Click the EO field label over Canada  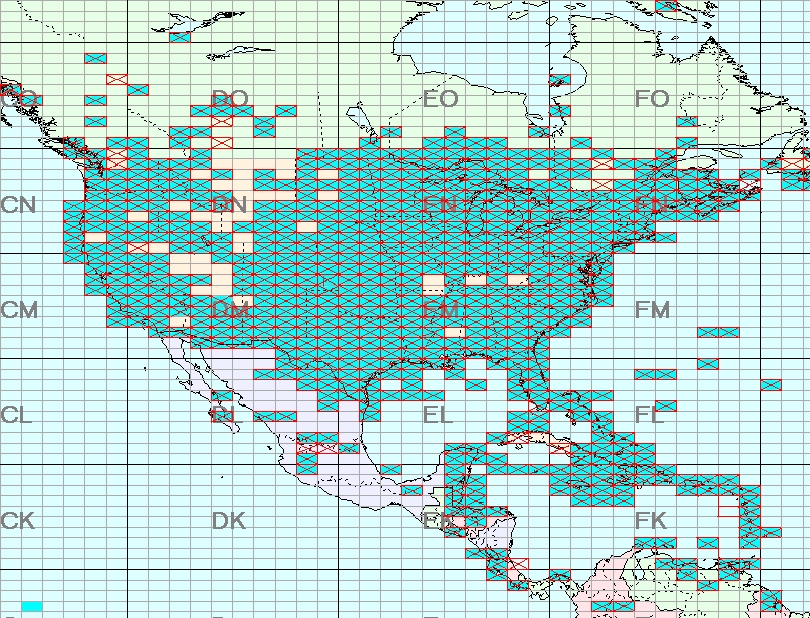441,99
